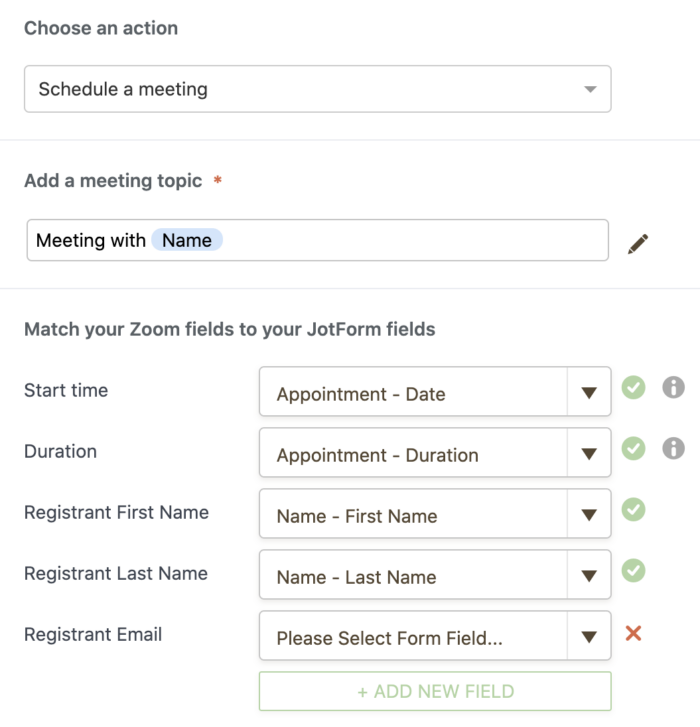This screenshot has height=727, width=700.
Task: Select the Name tag in meeting topic
Action: coord(187,241)
